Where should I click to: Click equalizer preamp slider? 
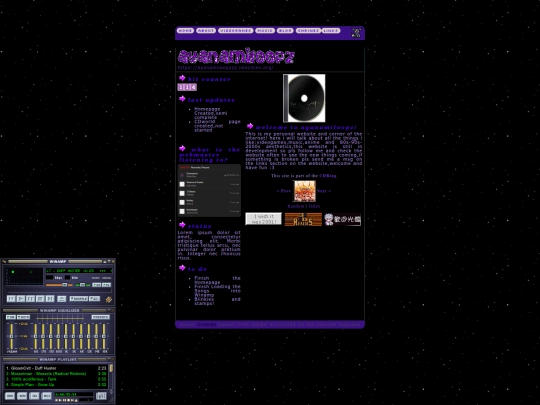pos(11,336)
